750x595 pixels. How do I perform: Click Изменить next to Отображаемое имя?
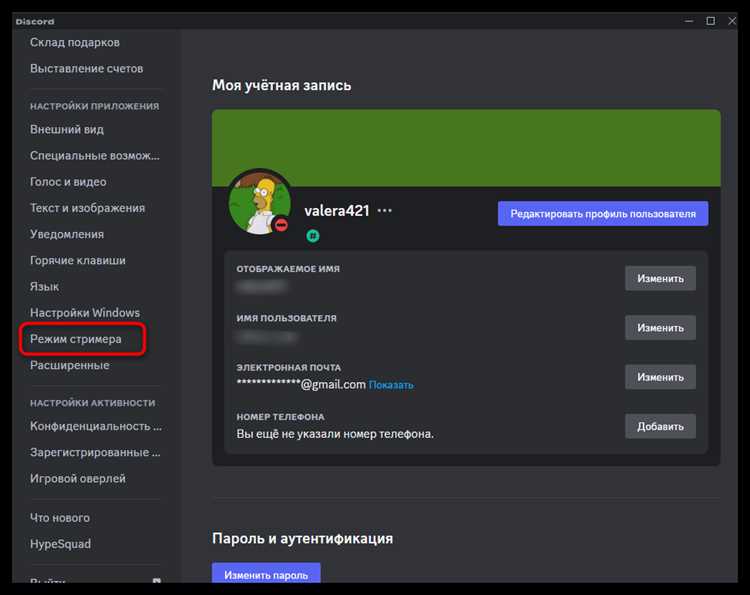pos(660,278)
